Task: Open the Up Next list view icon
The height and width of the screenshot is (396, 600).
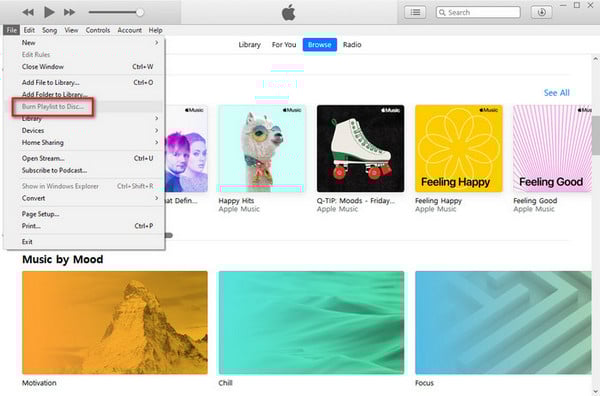Action: tap(415, 12)
